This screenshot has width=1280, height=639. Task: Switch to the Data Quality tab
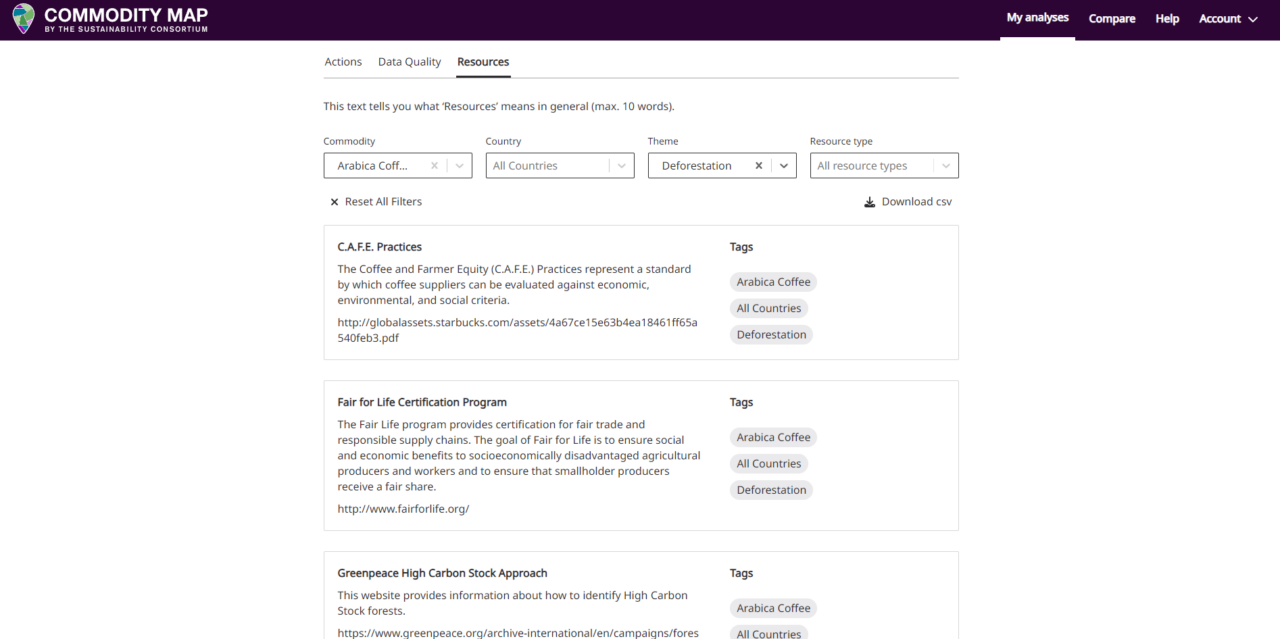409,61
